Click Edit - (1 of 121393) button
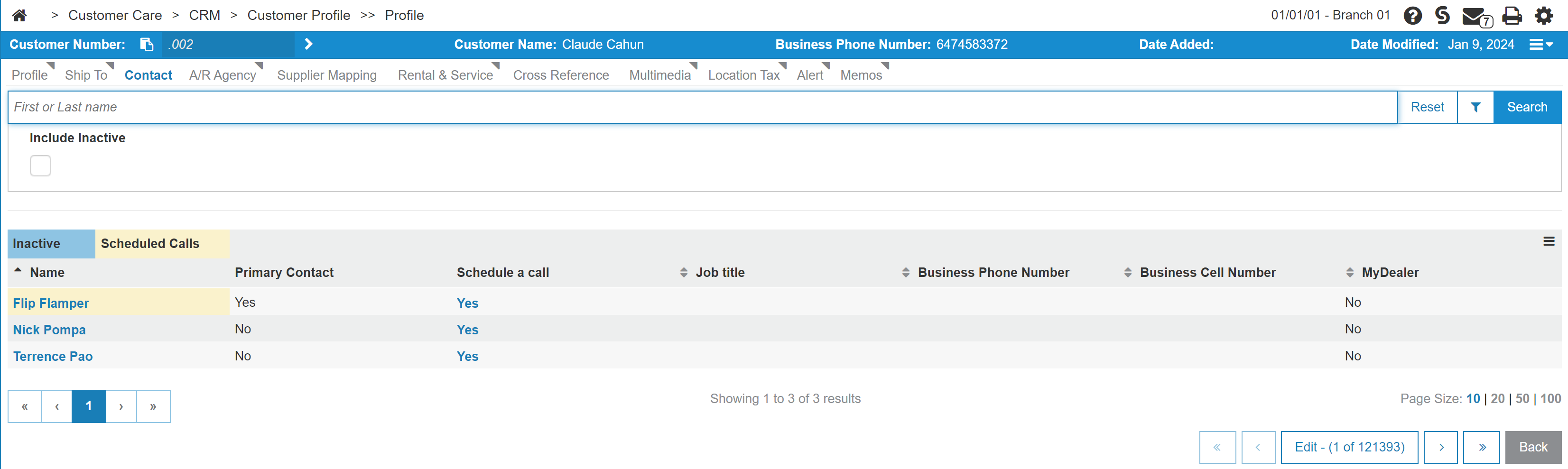The height and width of the screenshot is (469, 1568). coord(1349,447)
